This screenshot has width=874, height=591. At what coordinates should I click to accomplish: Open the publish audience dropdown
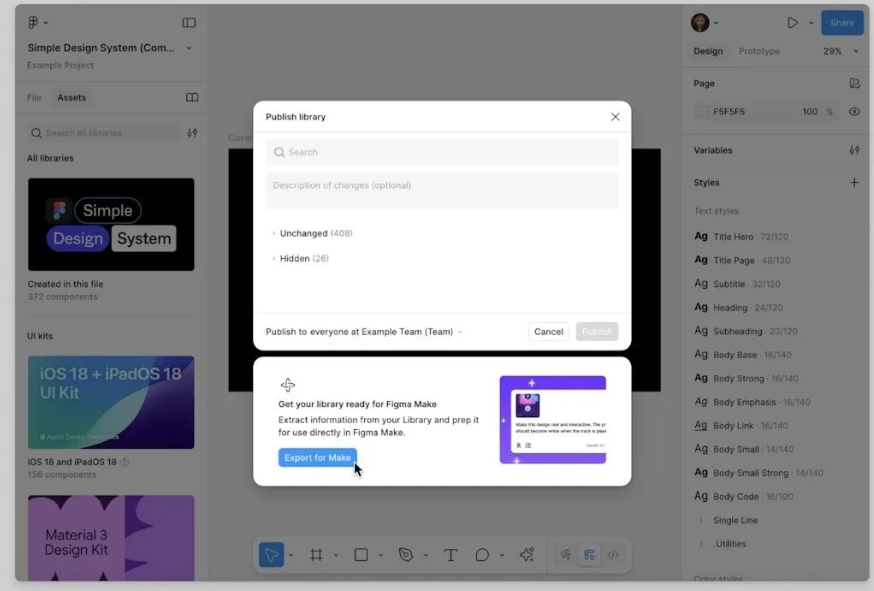pos(365,332)
